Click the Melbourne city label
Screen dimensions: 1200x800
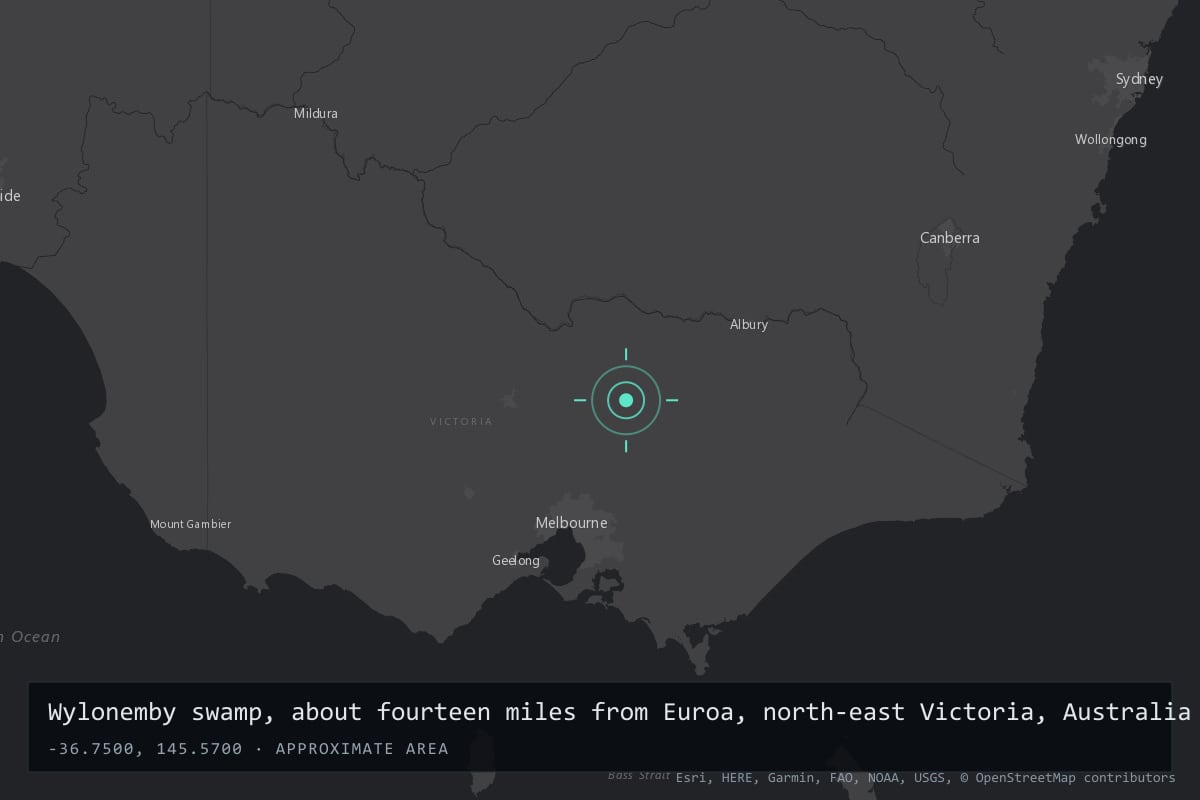click(571, 523)
